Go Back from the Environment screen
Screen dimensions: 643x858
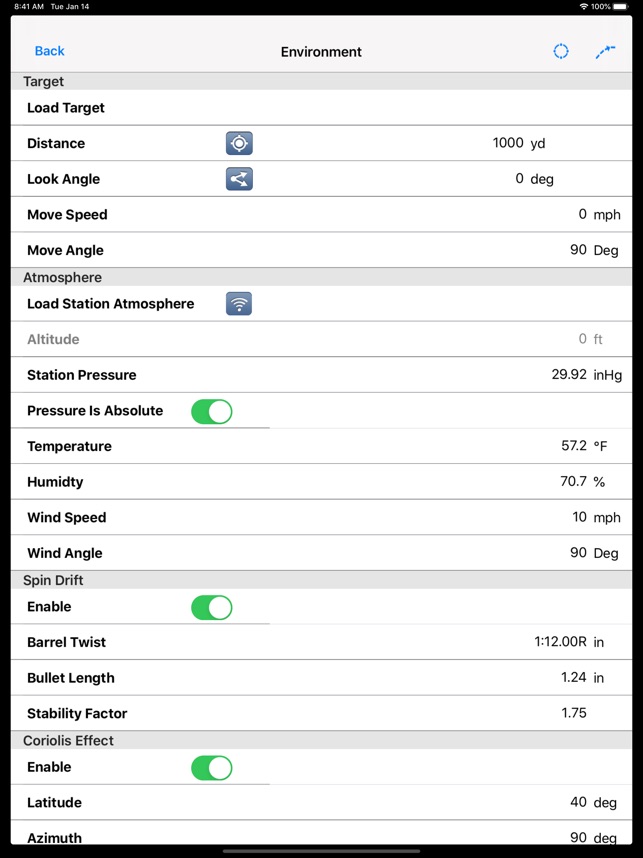pyautogui.click(x=49, y=51)
